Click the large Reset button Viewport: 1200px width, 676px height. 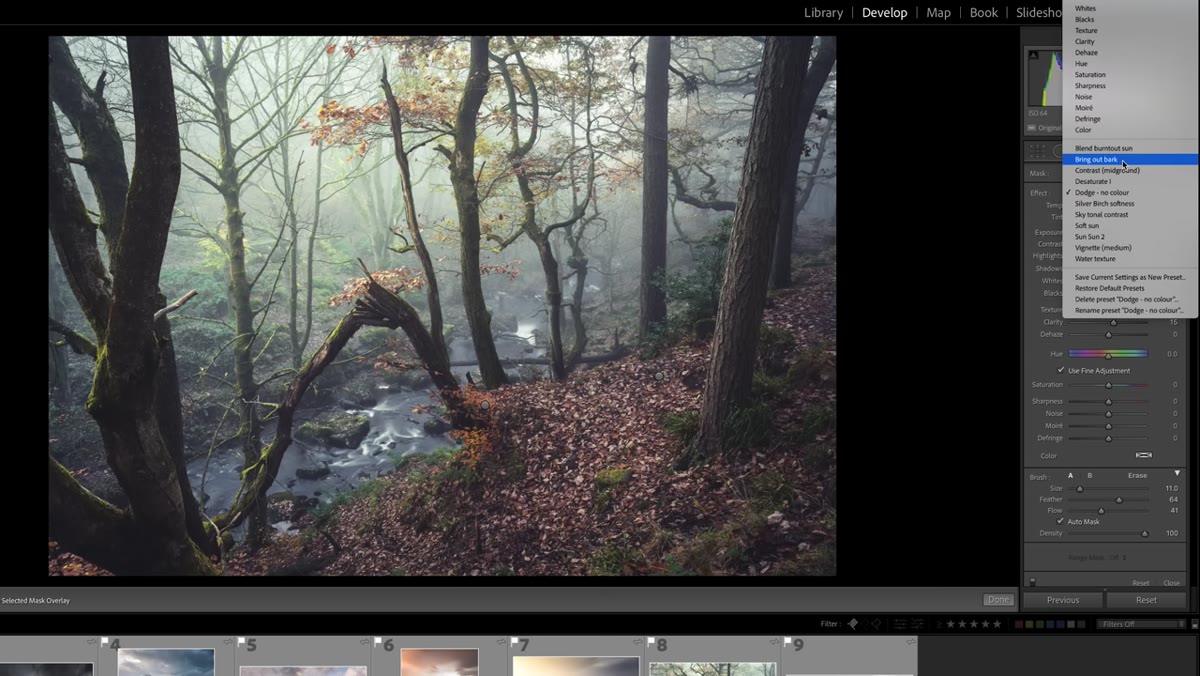[x=1146, y=600]
